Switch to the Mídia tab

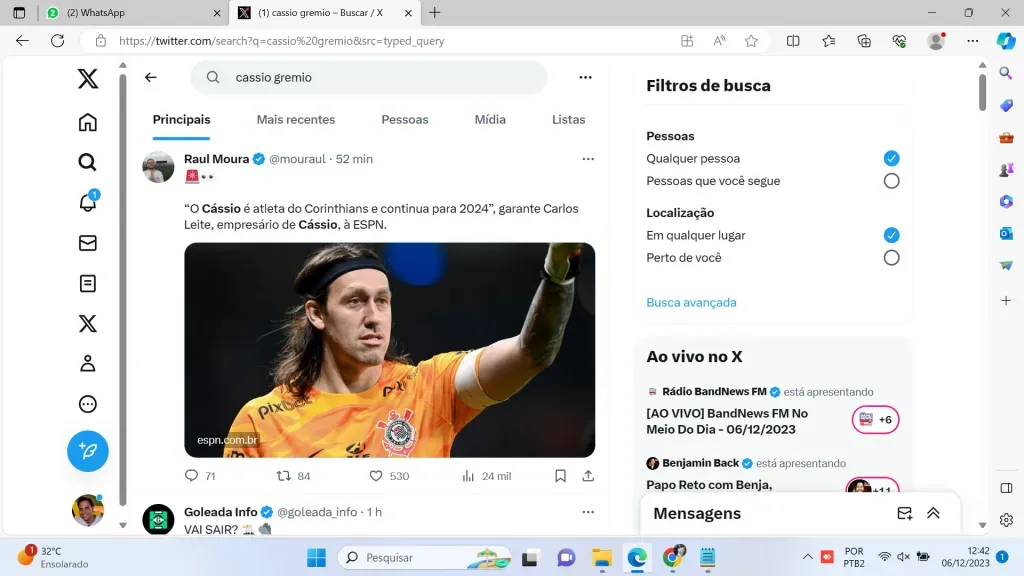490,119
